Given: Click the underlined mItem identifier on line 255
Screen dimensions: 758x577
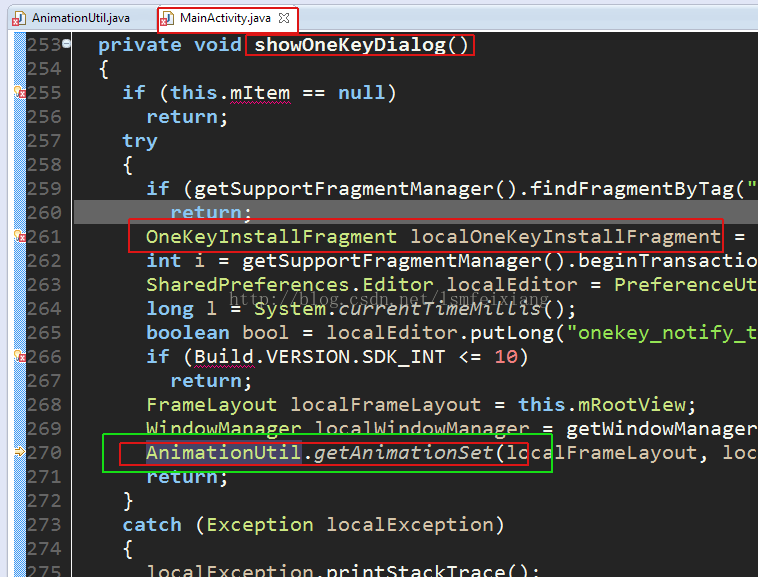Looking at the screenshot, I should (x=260, y=93).
